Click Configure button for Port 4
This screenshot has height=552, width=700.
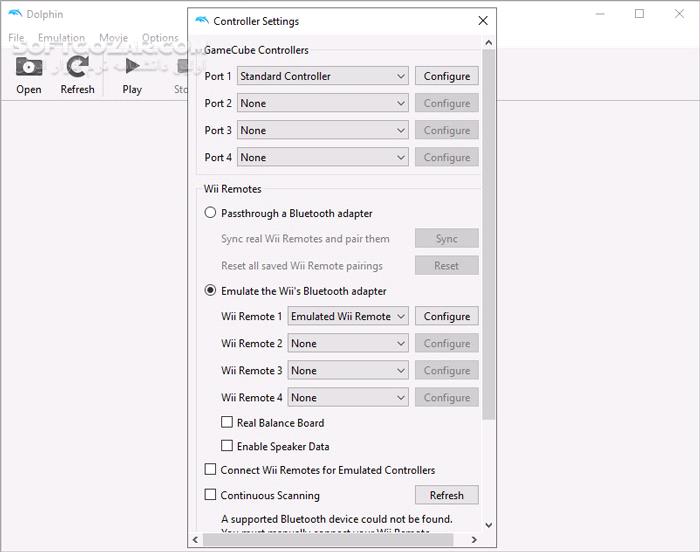[447, 157]
